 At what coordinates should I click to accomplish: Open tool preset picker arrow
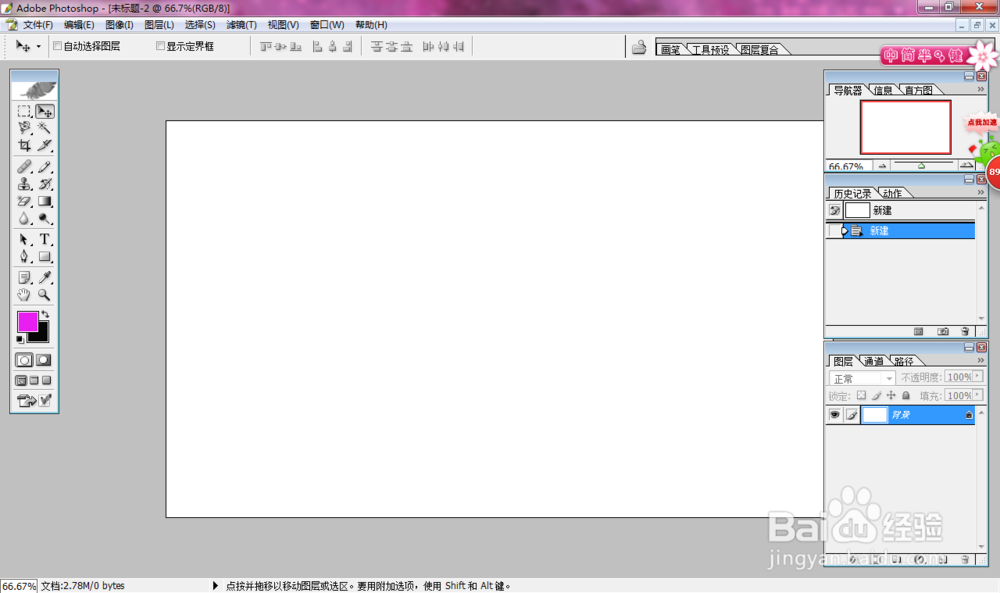point(38,47)
